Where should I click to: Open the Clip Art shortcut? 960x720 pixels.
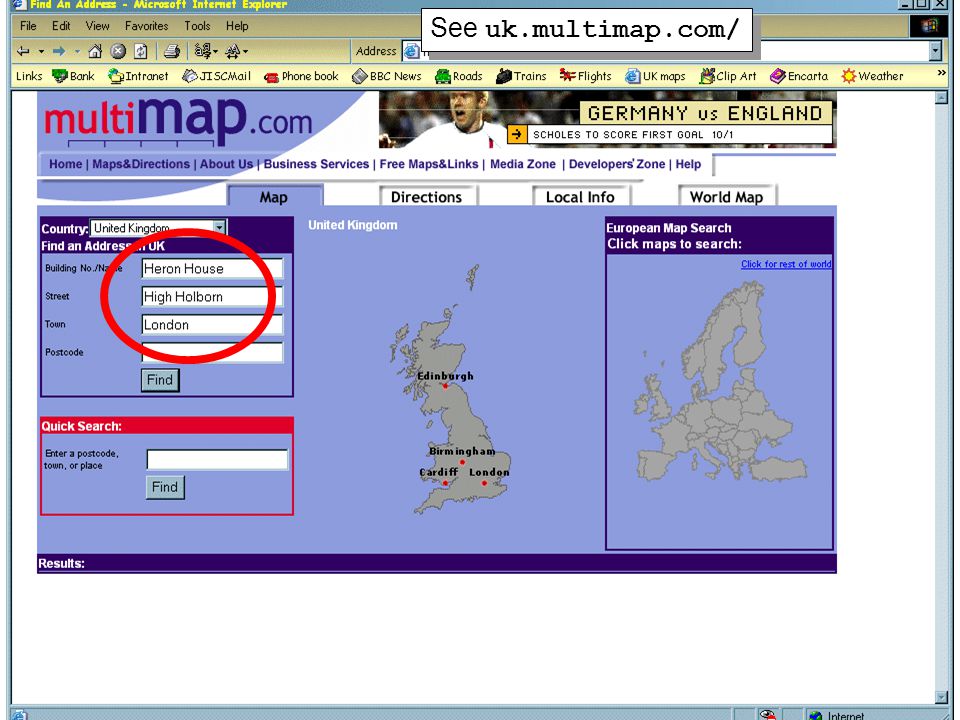pyautogui.click(x=728, y=76)
